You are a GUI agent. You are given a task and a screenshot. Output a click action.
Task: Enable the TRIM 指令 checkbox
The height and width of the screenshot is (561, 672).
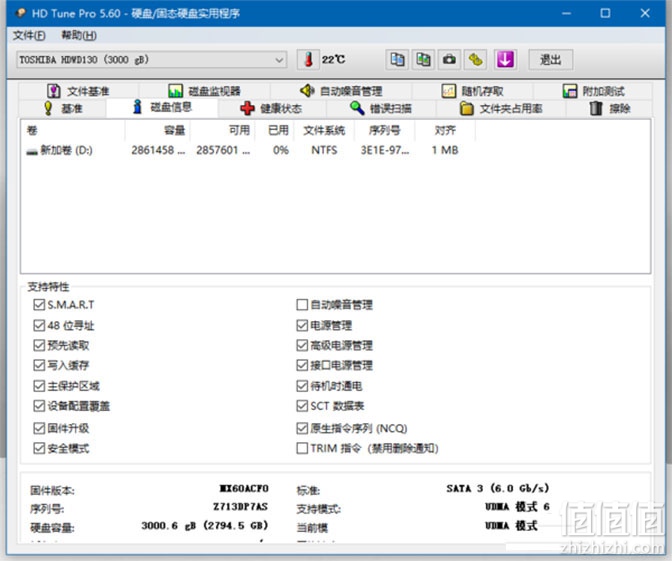point(302,448)
